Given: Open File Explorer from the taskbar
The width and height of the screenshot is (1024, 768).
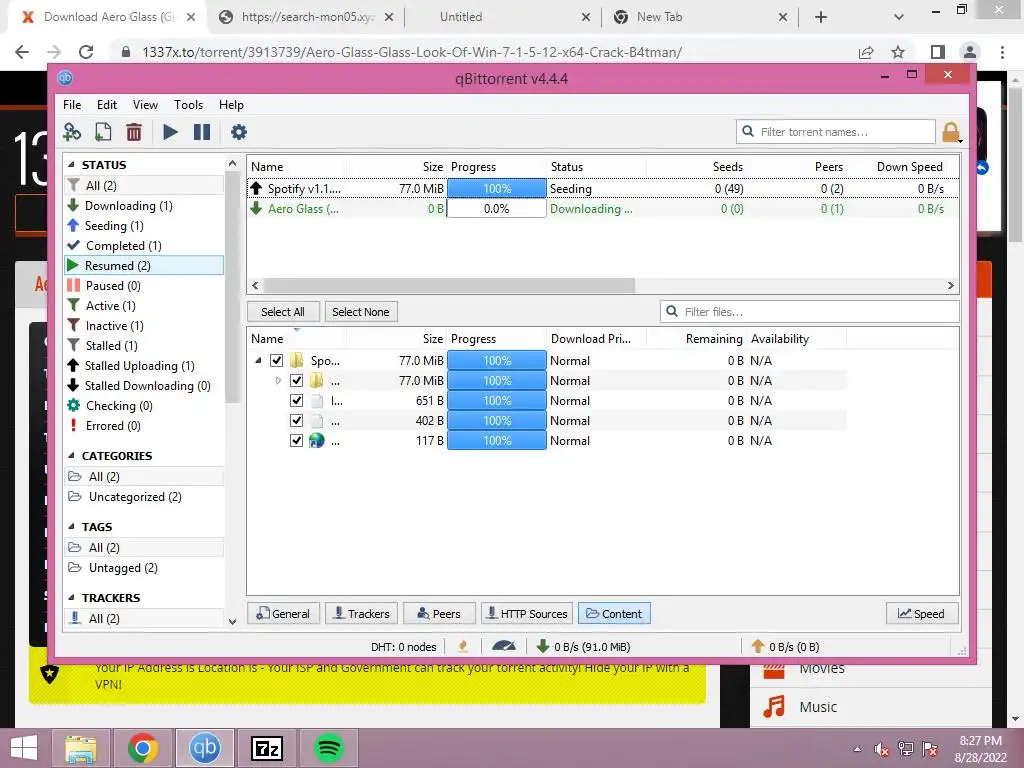Looking at the screenshot, I should pos(80,748).
